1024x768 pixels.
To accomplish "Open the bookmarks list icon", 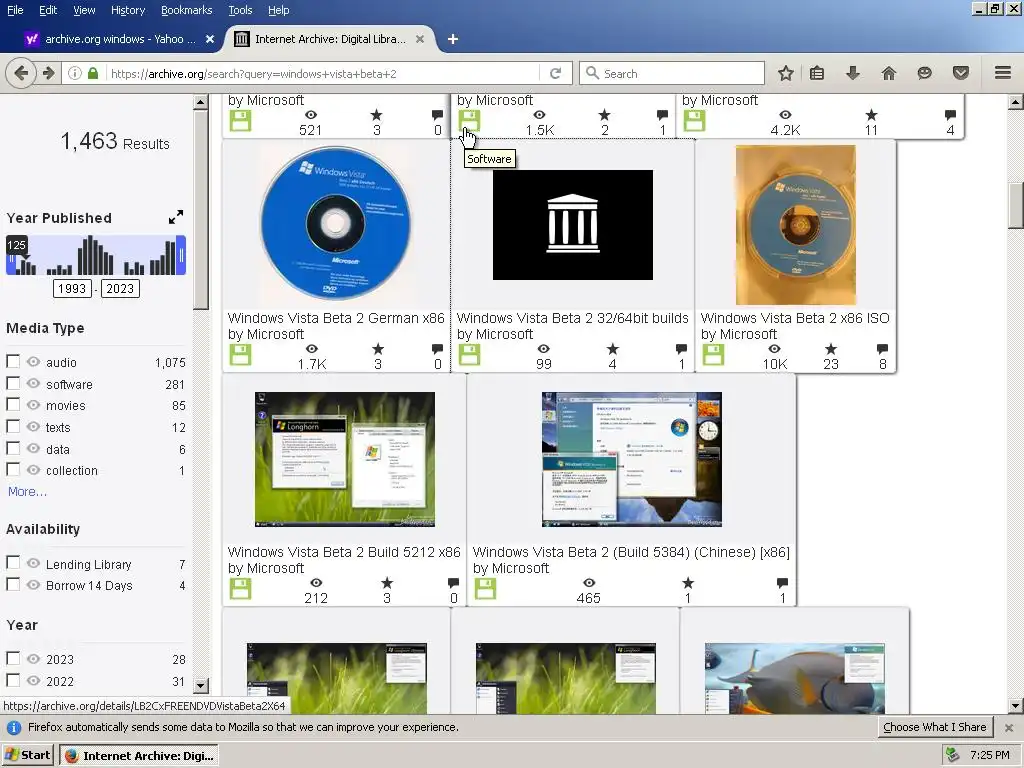I will coord(817,73).
